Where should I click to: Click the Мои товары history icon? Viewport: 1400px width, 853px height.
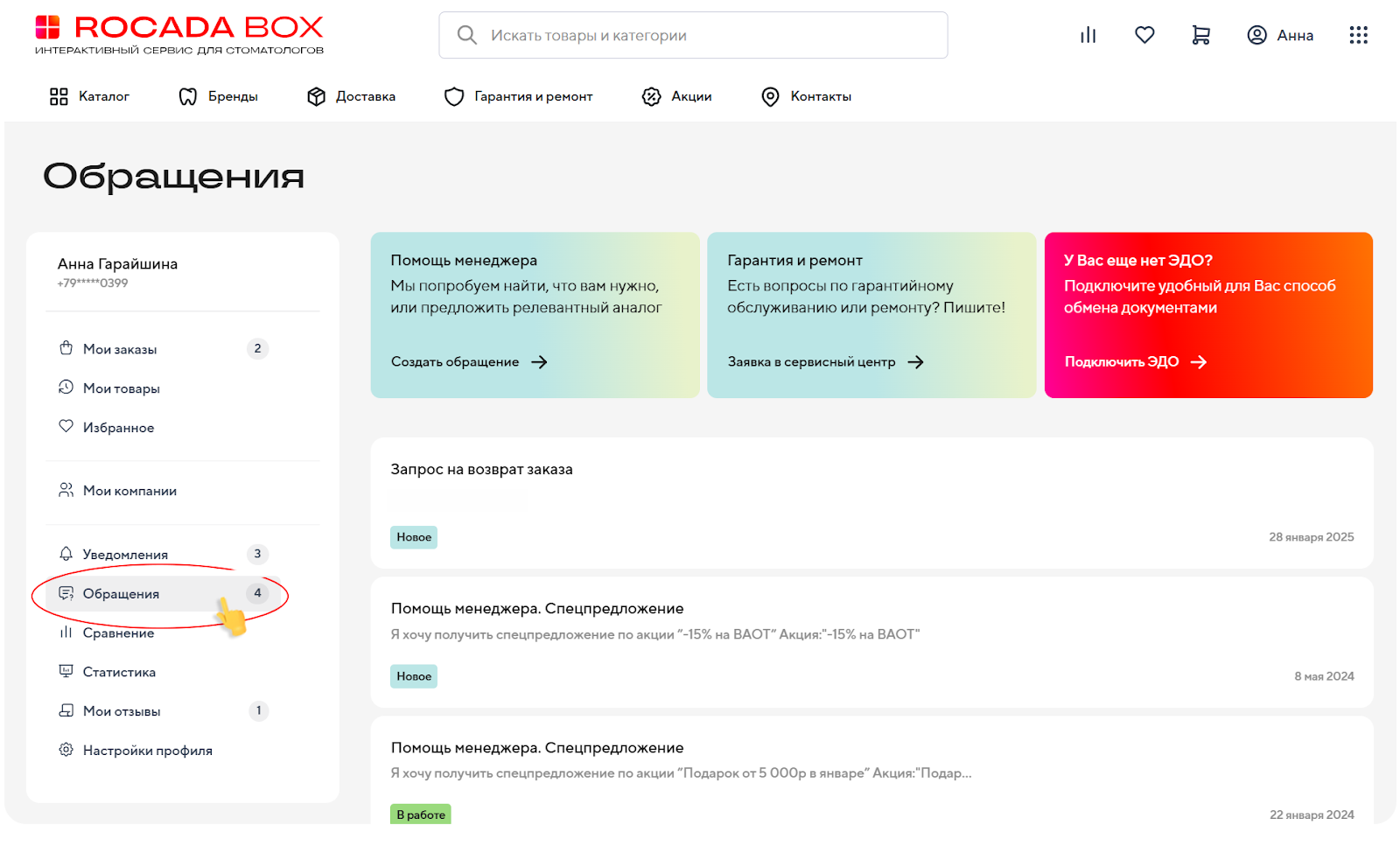66,387
